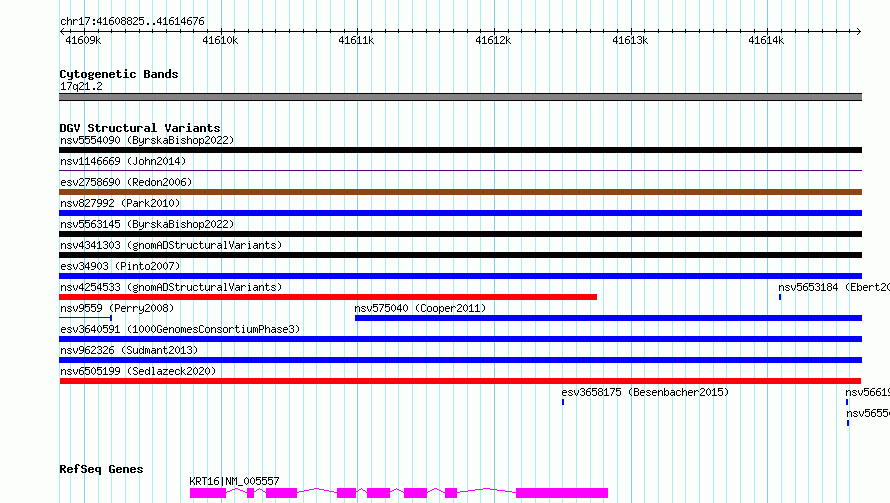The height and width of the screenshot is (503, 890).
Task: Open the nsv5653184 (Ebert) variant label
Action: point(834,287)
